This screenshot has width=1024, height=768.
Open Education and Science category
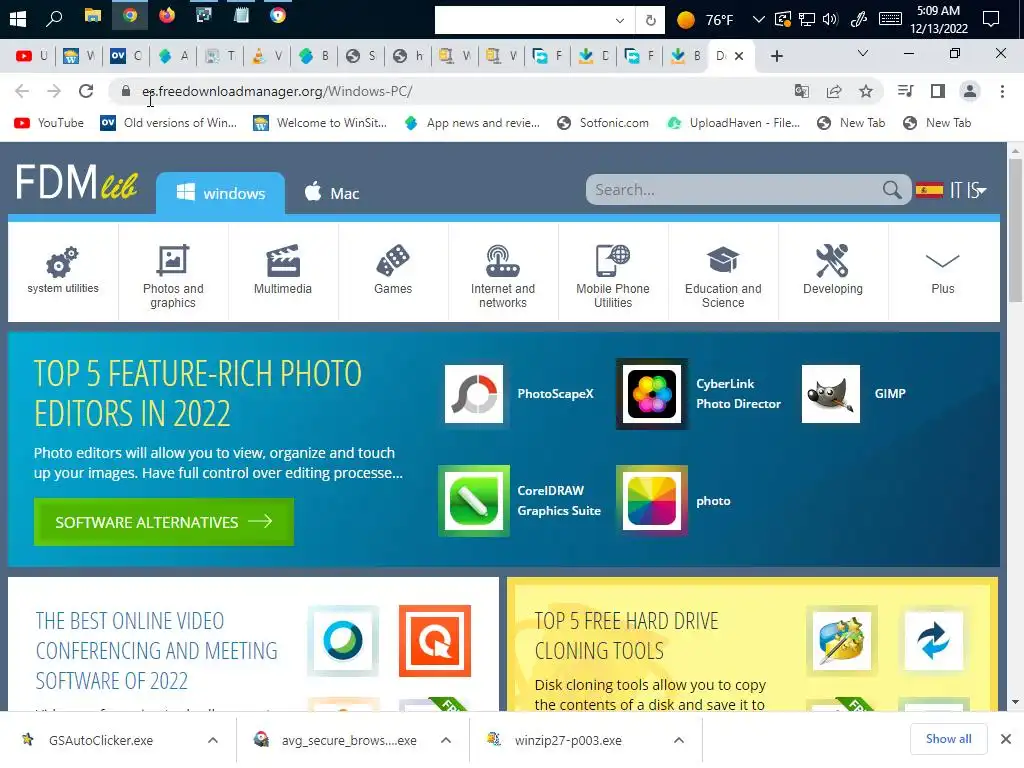point(723,272)
